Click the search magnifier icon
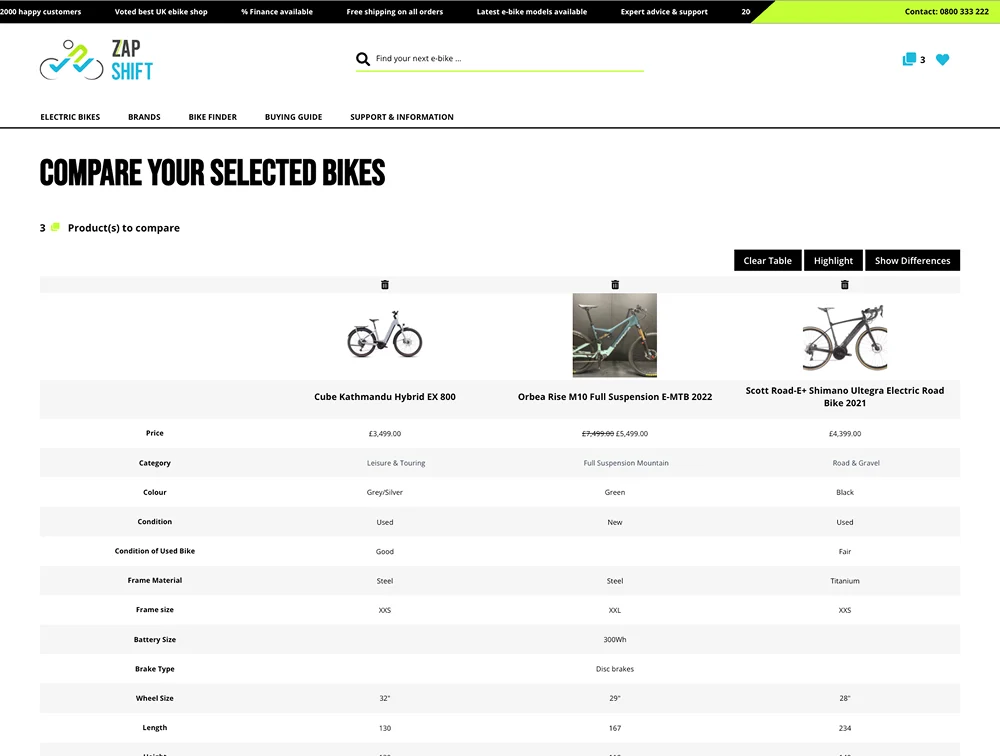The image size is (1000, 756). (x=363, y=59)
